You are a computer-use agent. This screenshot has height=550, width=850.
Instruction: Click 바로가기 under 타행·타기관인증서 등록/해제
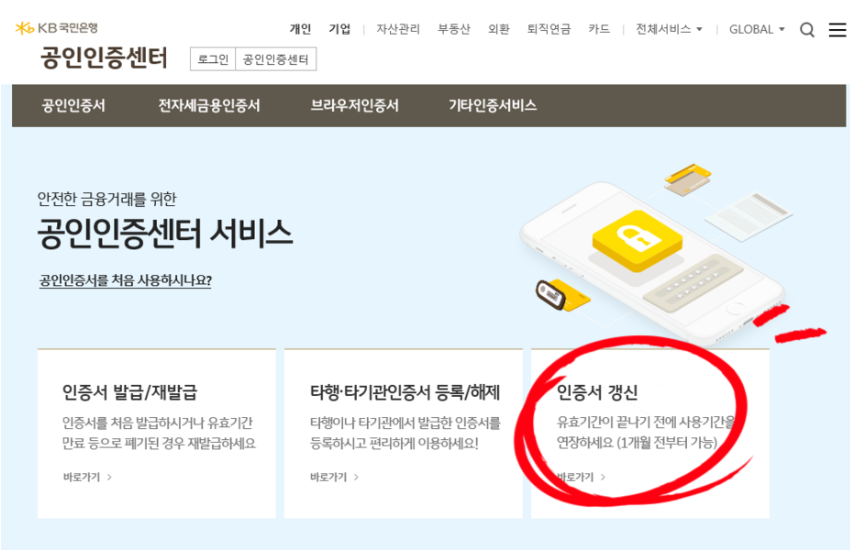tap(334, 477)
